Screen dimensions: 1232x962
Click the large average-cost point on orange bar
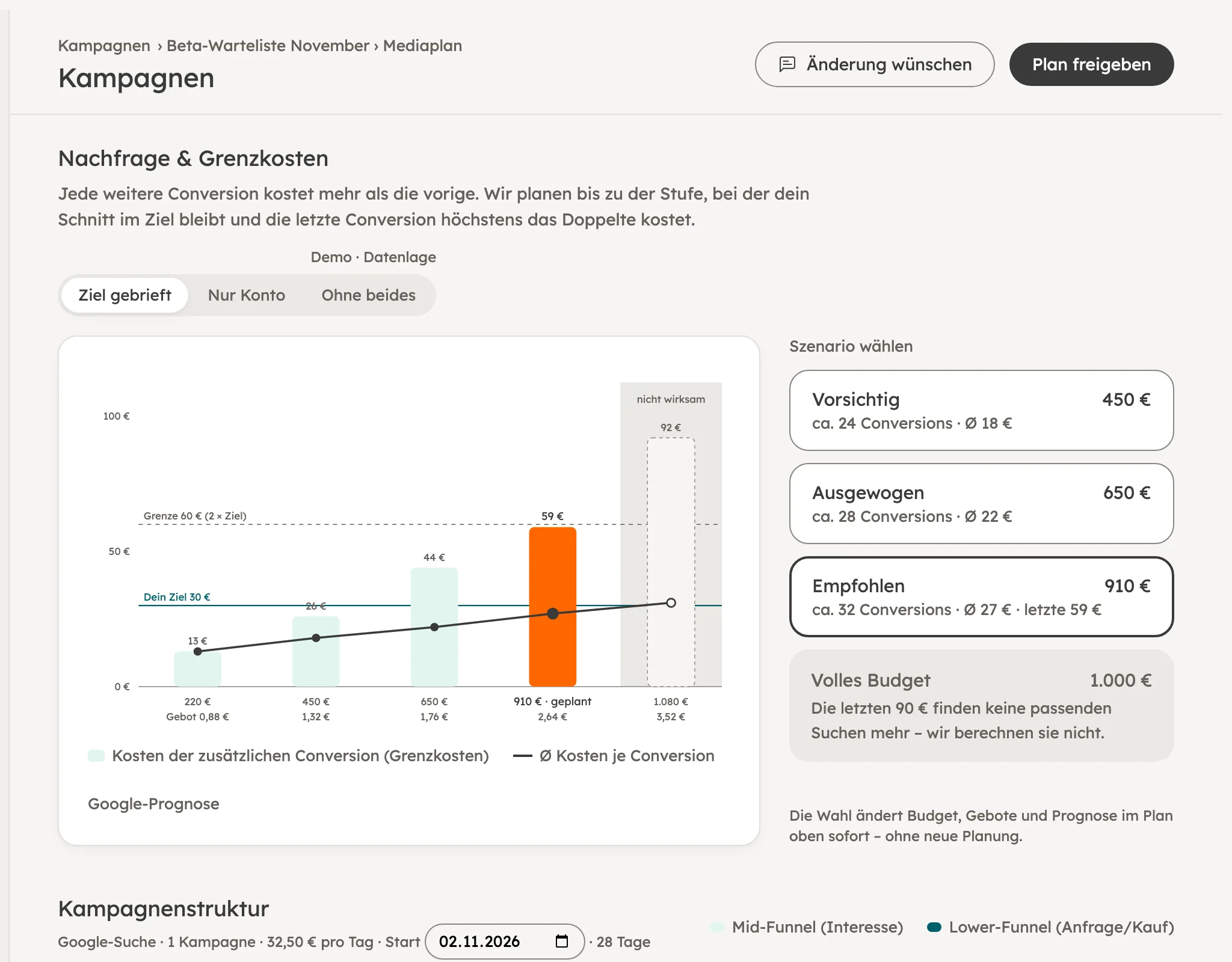point(552,613)
